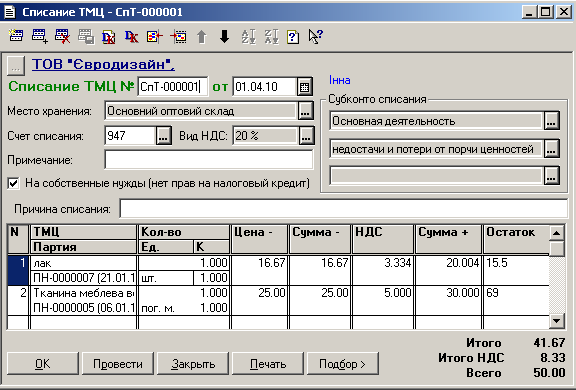The width and height of the screenshot is (576, 390).
Task: Open the Подбор > button
Action: [342, 364]
